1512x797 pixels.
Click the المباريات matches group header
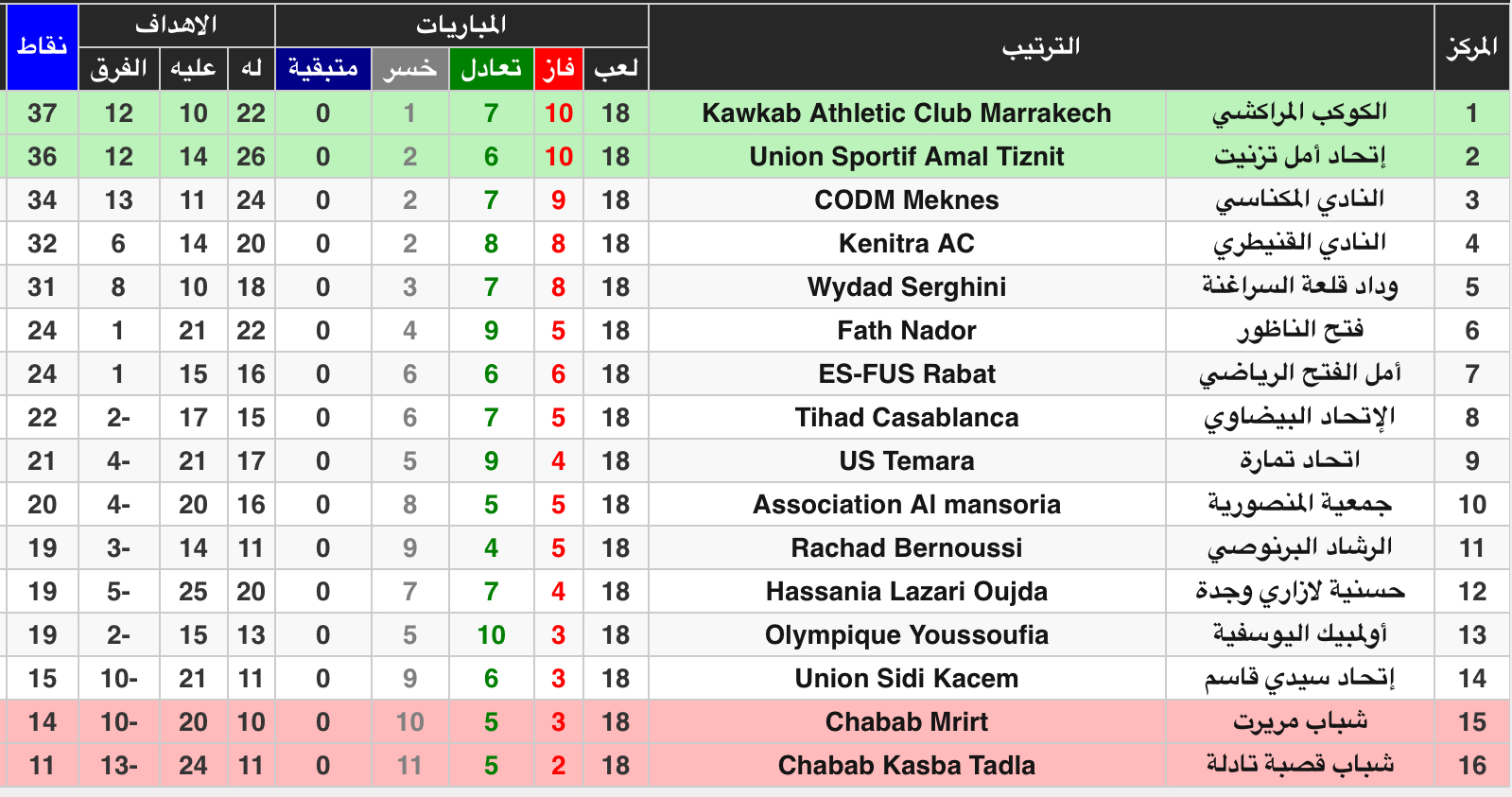[x=461, y=25]
